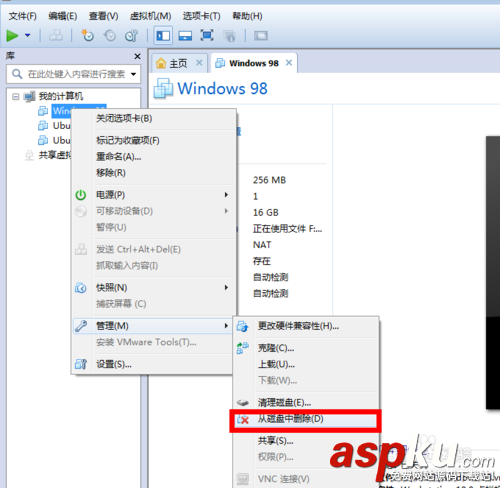The width and height of the screenshot is (500, 488).
Task: Open the 帮助(H) menu
Action: tap(247, 16)
